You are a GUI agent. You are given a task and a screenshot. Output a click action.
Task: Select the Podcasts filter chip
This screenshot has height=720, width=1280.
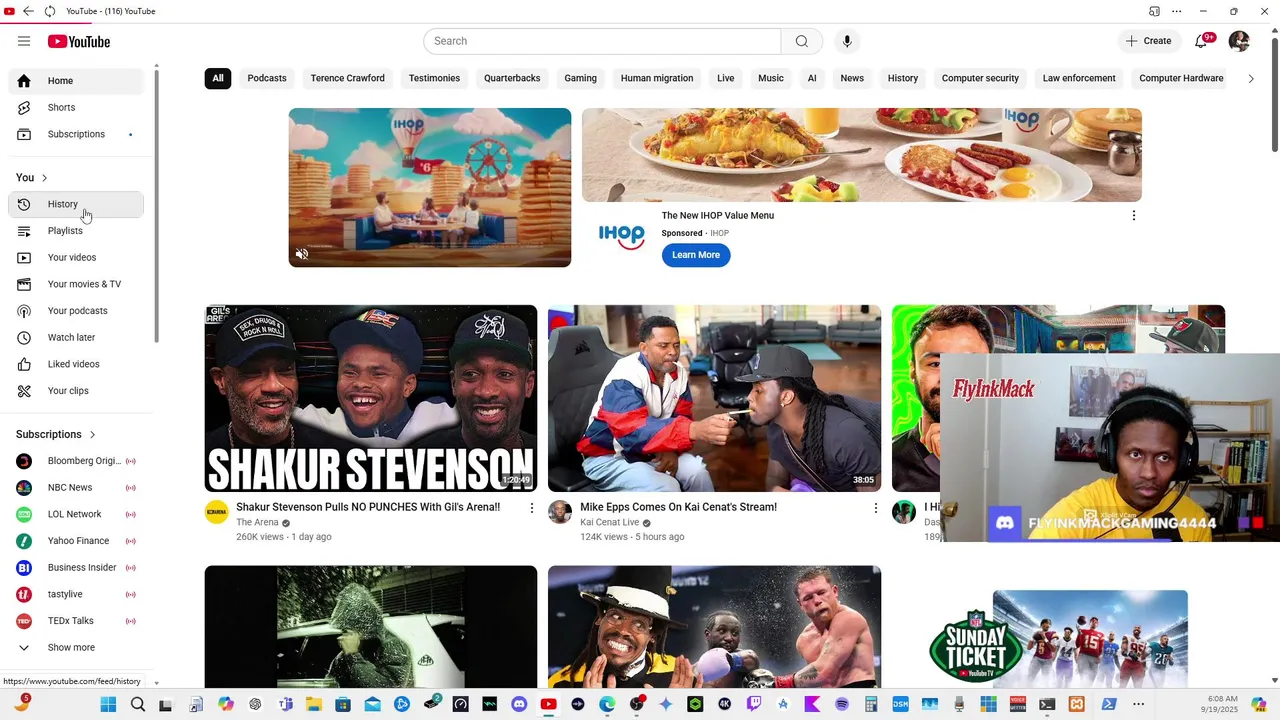click(x=267, y=78)
